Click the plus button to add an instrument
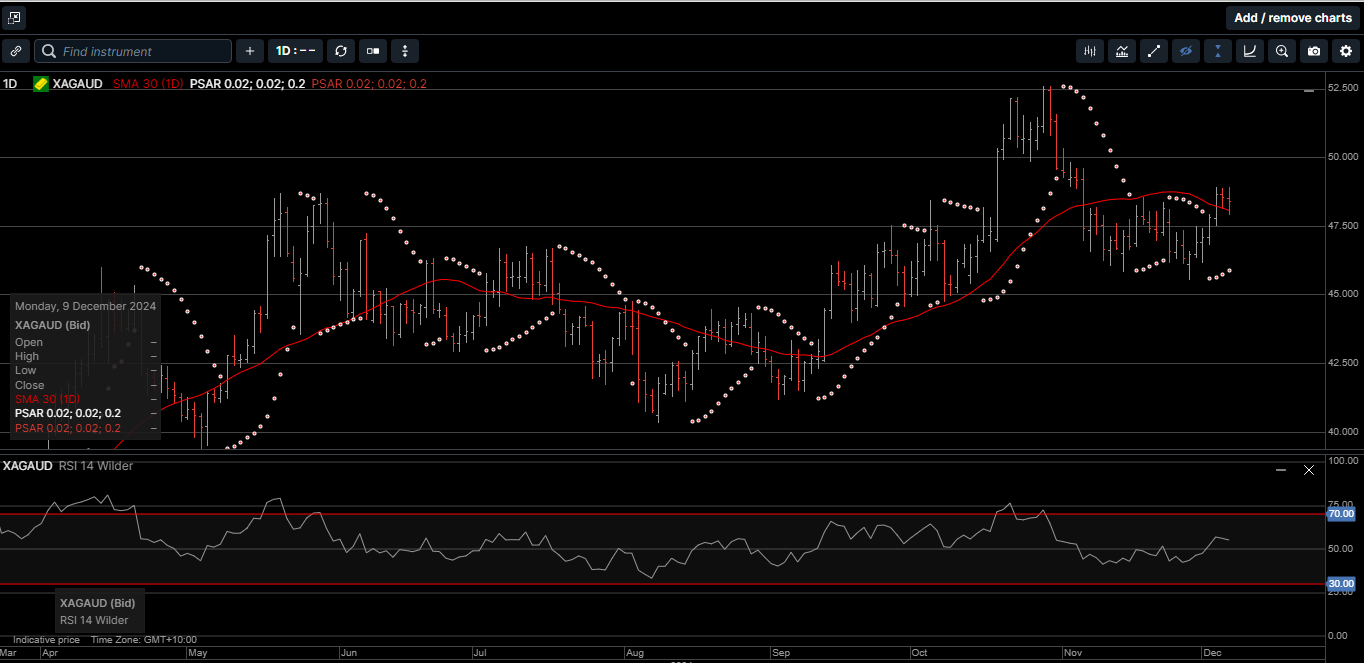Screen dimensions: 1364x663 249,51
